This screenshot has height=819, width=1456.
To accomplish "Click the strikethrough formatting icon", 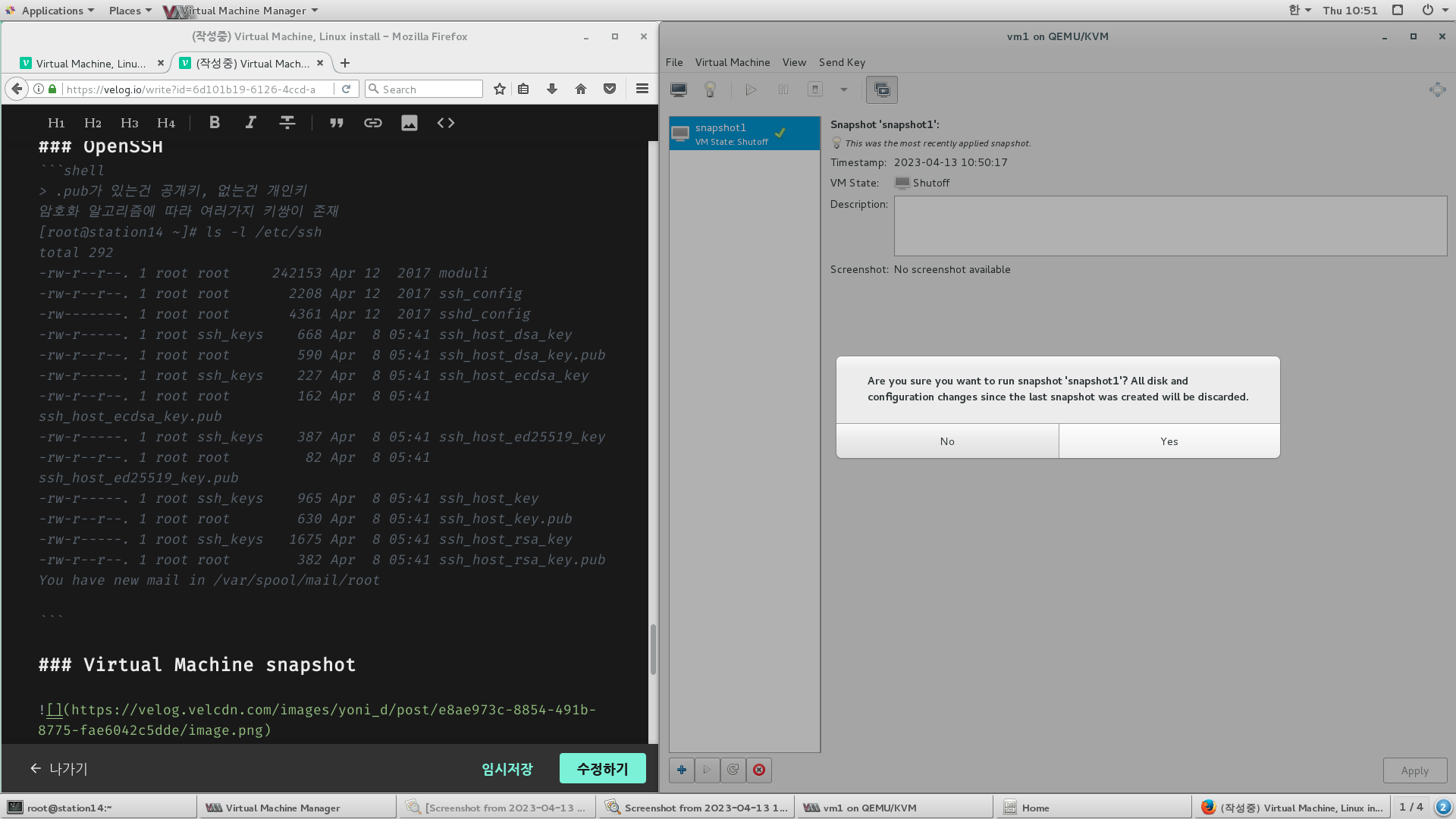I will [287, 123].
